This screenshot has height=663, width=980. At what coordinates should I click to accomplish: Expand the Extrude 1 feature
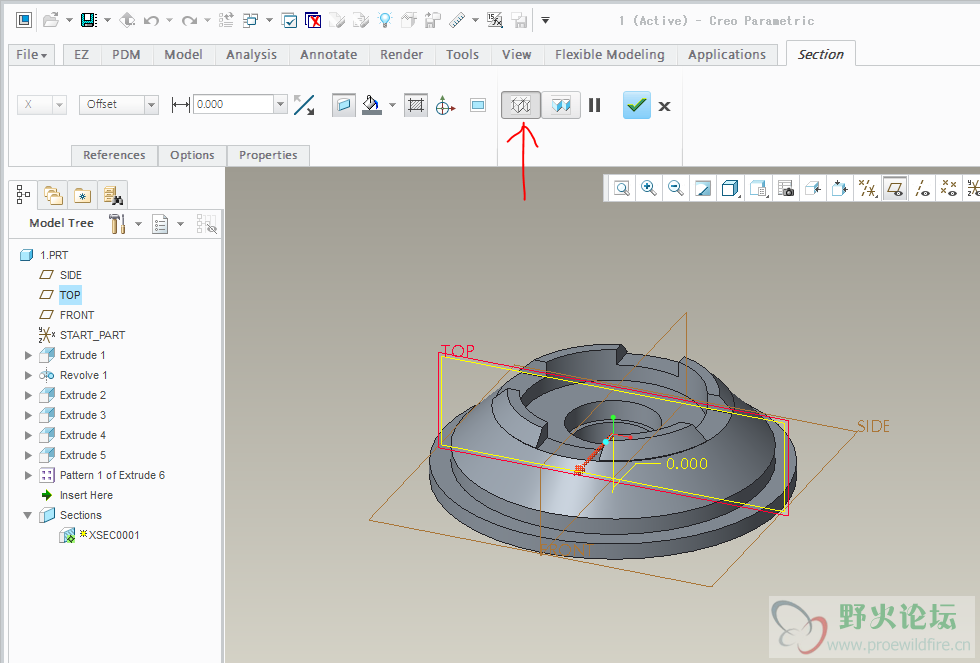pyautogui.click(x=28, y=355)
